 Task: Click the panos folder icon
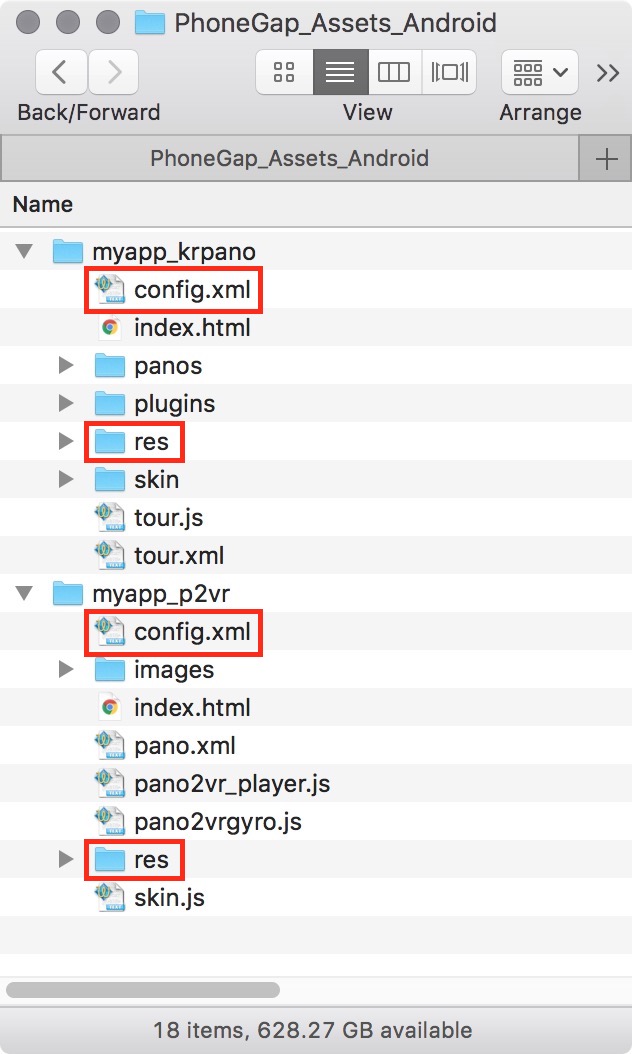point(110,365)
